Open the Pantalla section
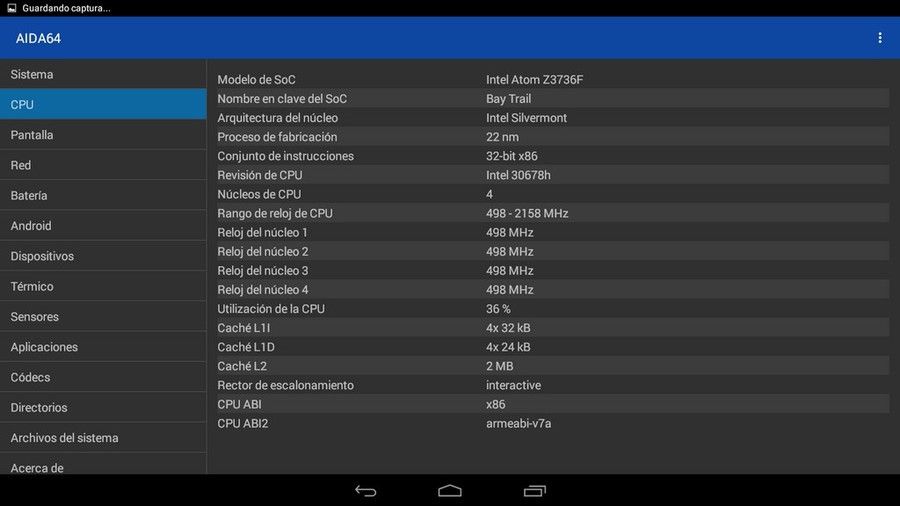Image resolution: width=900 pixels, height=506 pixels. click(103, 135)
